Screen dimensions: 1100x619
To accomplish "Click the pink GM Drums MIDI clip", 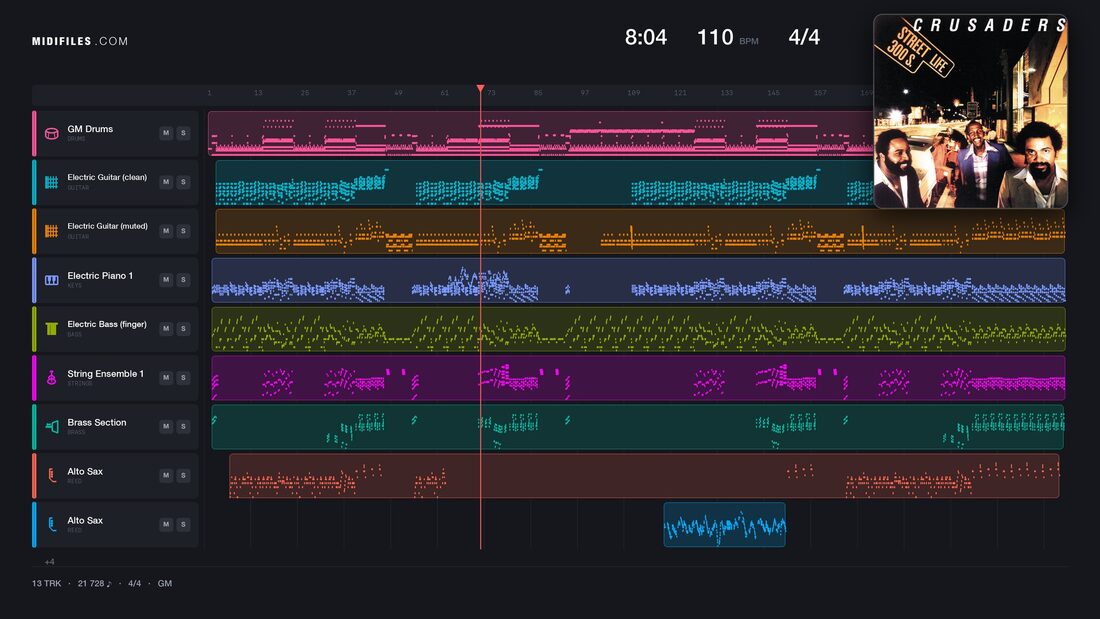I will pyautogui.click(x=541, y=133).
